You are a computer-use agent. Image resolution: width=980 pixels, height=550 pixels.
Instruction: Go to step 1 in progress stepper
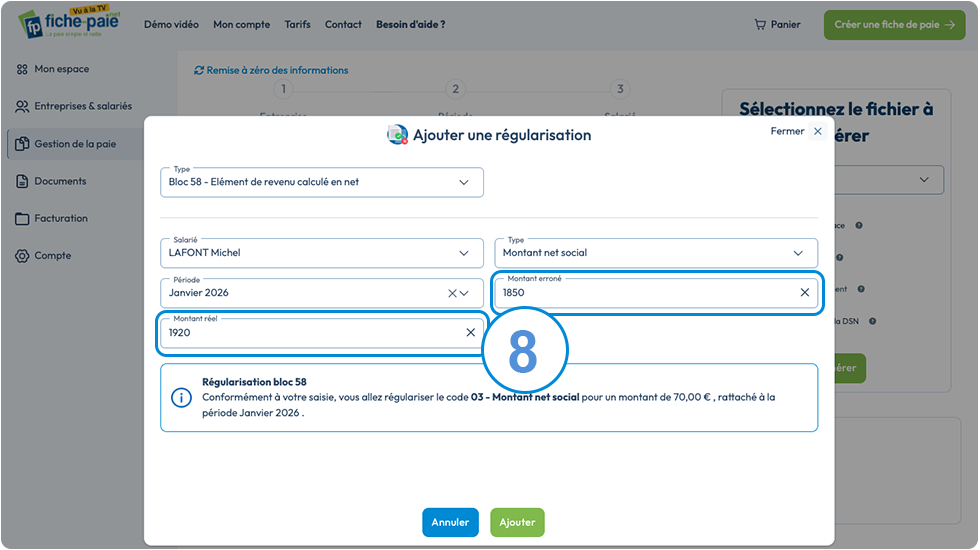[283, 89]
